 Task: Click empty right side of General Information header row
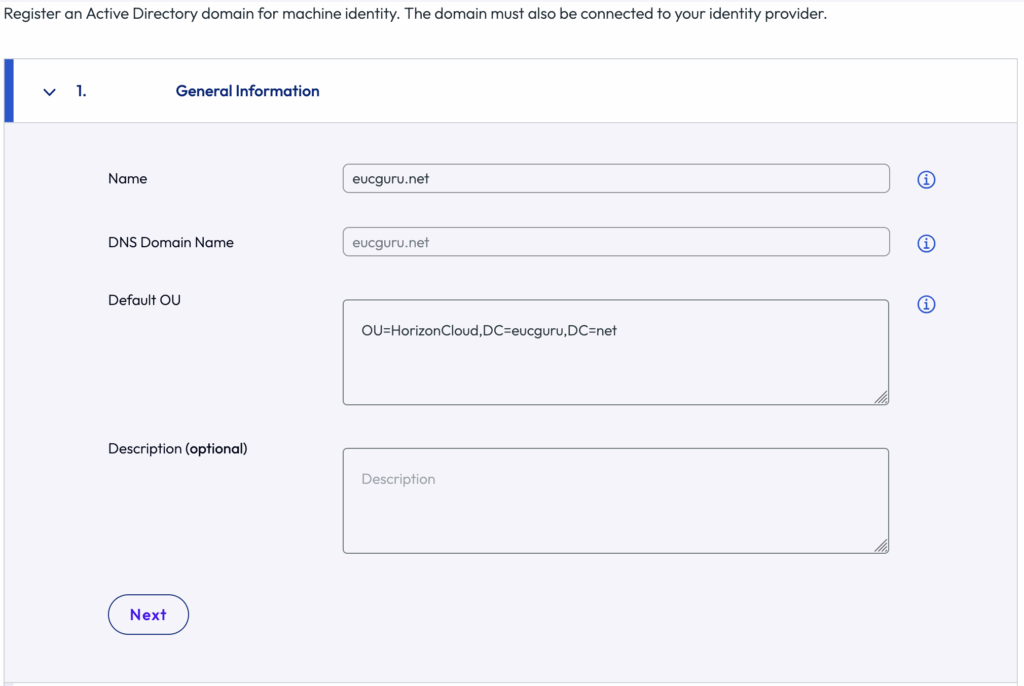point(700,91)
